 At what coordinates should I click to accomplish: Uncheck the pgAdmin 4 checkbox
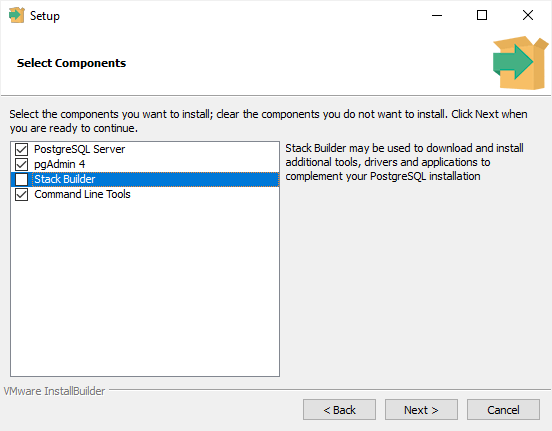coord(21,164)
